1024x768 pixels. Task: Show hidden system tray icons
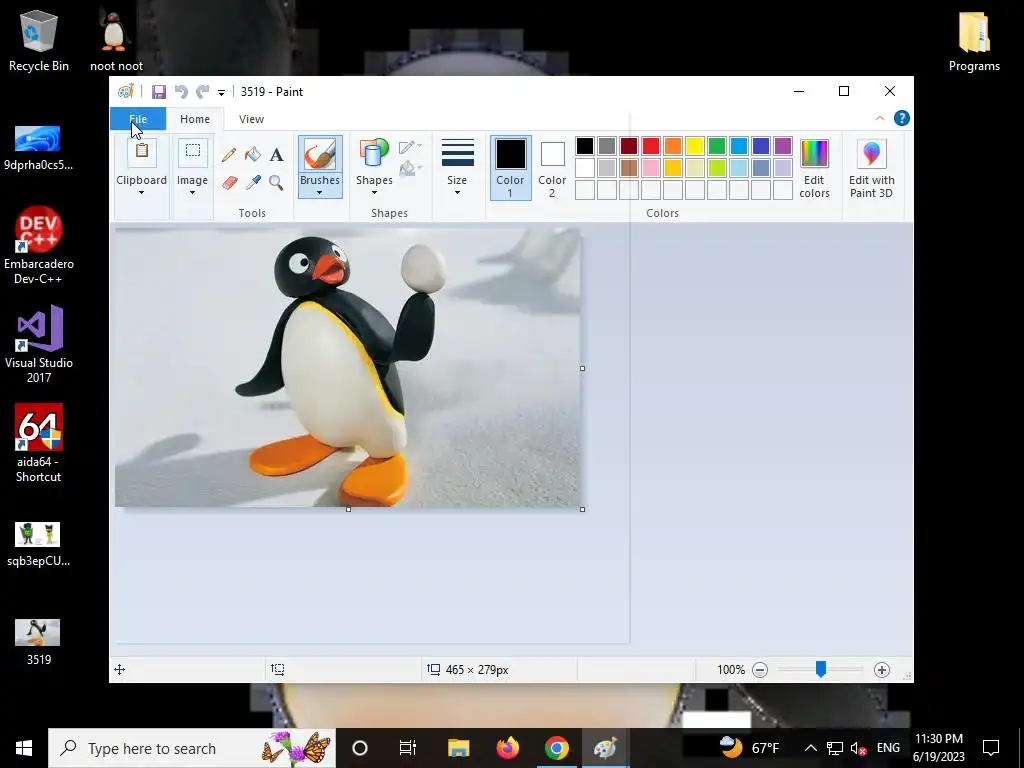[810, 748]
